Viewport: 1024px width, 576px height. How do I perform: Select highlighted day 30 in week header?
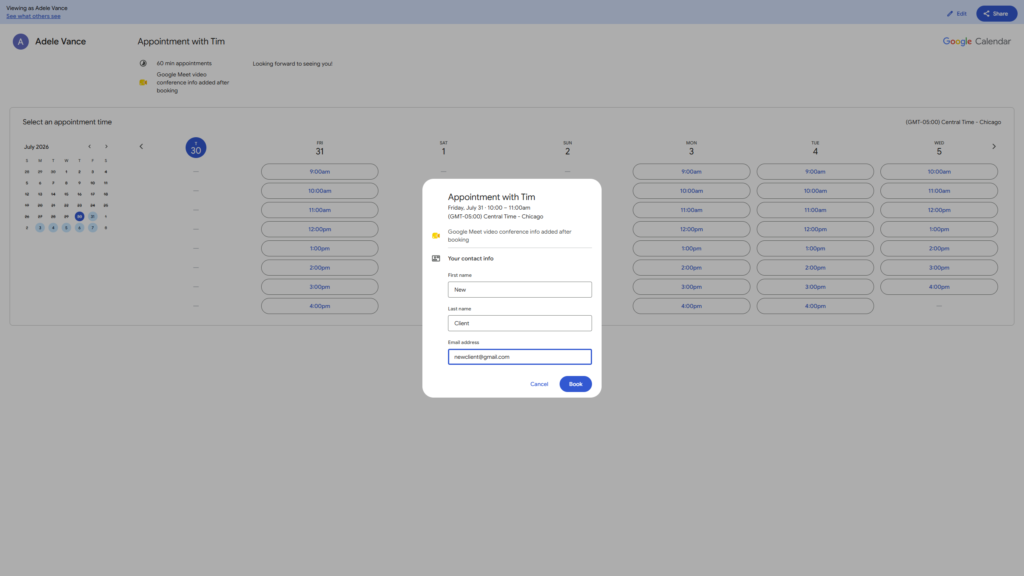pyautogui.click(x=196, y=148)
